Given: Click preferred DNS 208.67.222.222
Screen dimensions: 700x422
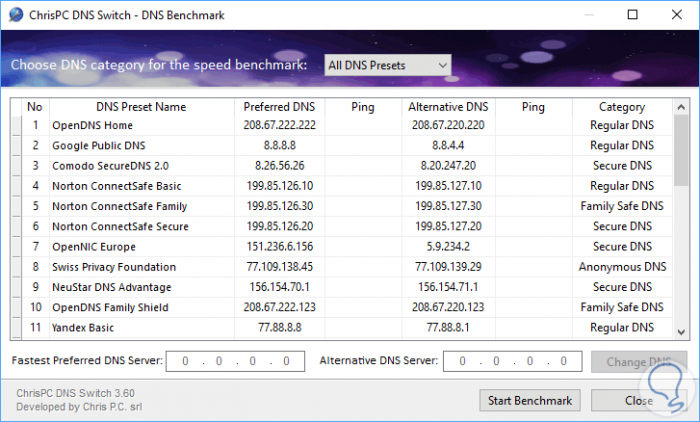Looking at the screenshot, I should coord(279,125).
